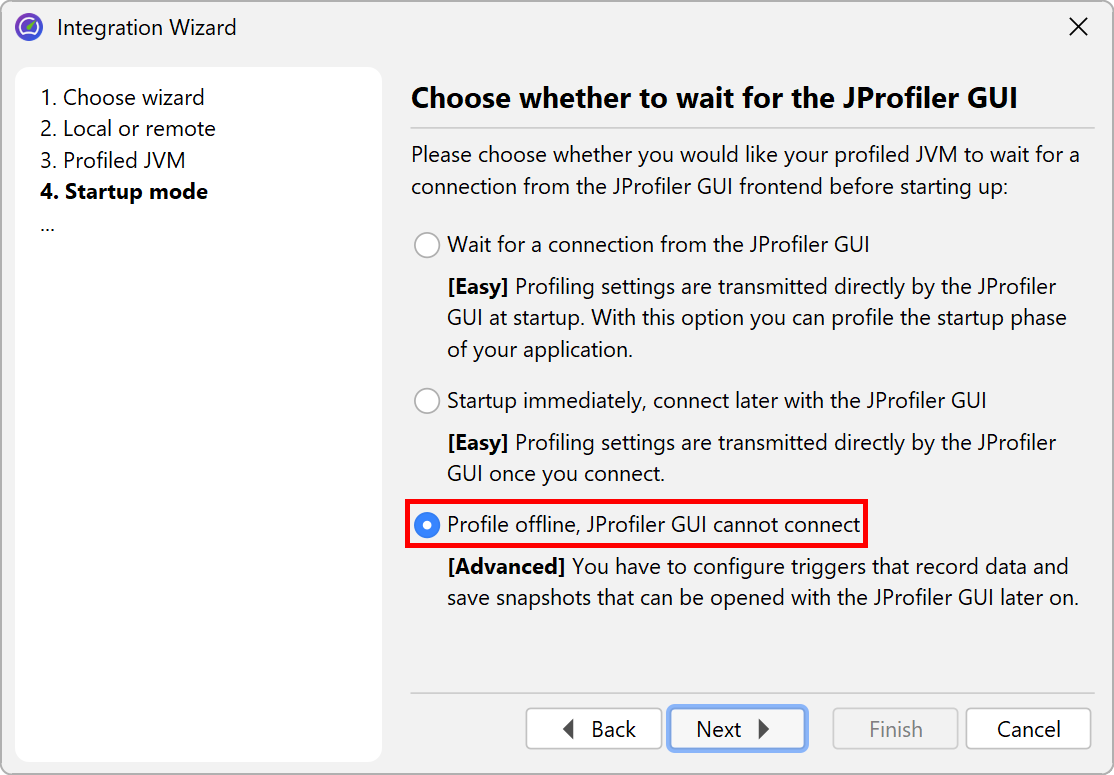The width and height of the screenshot is (1114, 775).
Task: Choose 'Startup immediately, connect later' radio option
Action: coord(427,401)
